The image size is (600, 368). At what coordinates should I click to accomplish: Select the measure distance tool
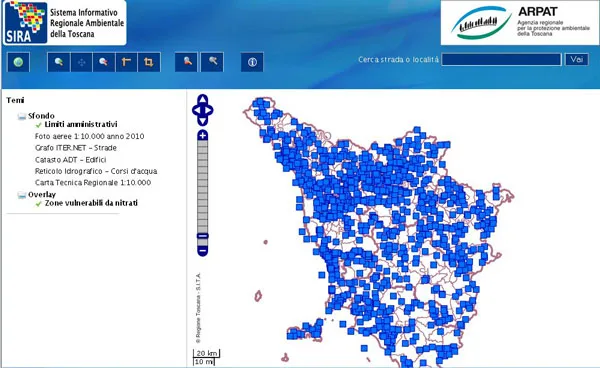(126, 62)
